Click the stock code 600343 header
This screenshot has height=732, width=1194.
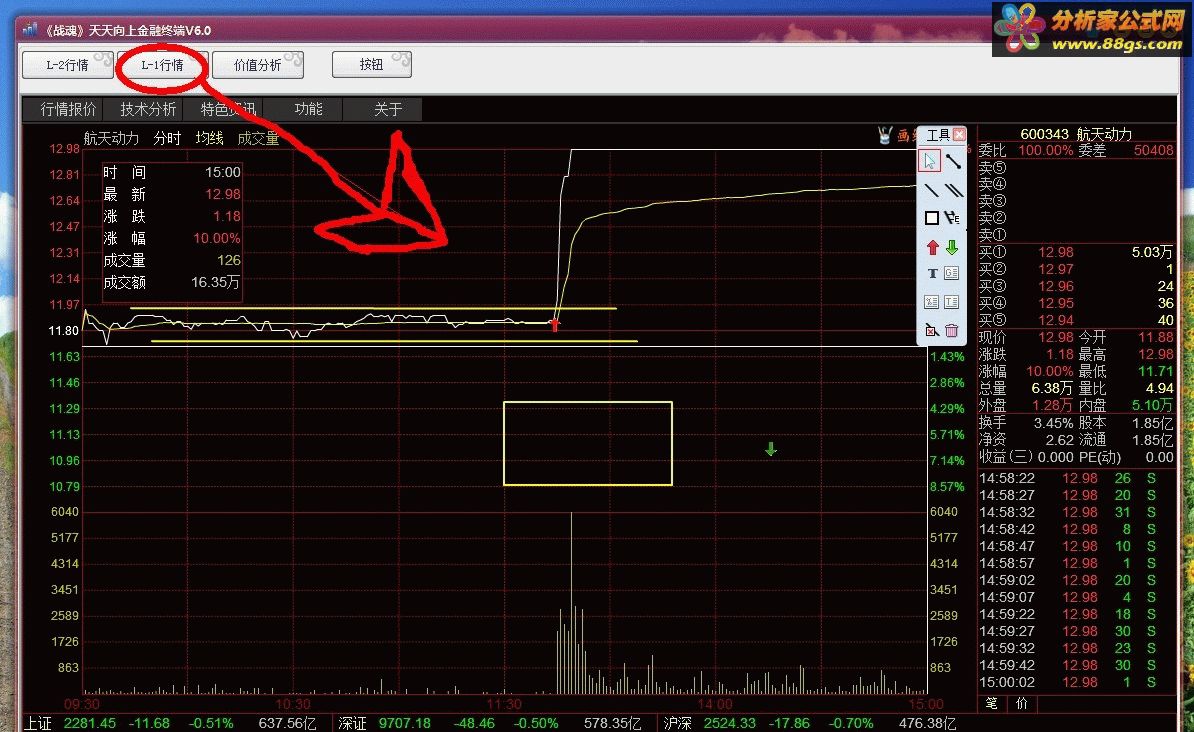(1045, 134)
